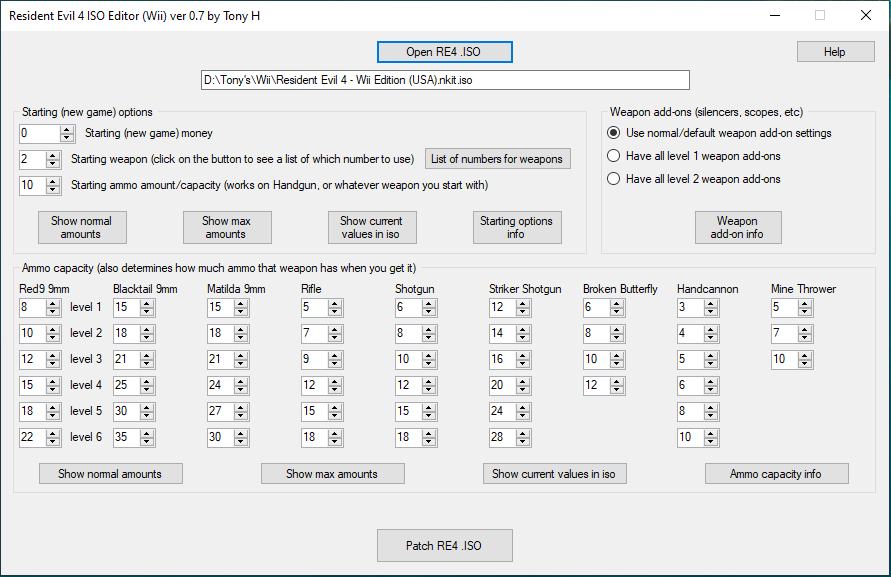Increase Broken Butterfly level 4 ammo capacity
Screen dimensions: 891x577
coord(617,381)
